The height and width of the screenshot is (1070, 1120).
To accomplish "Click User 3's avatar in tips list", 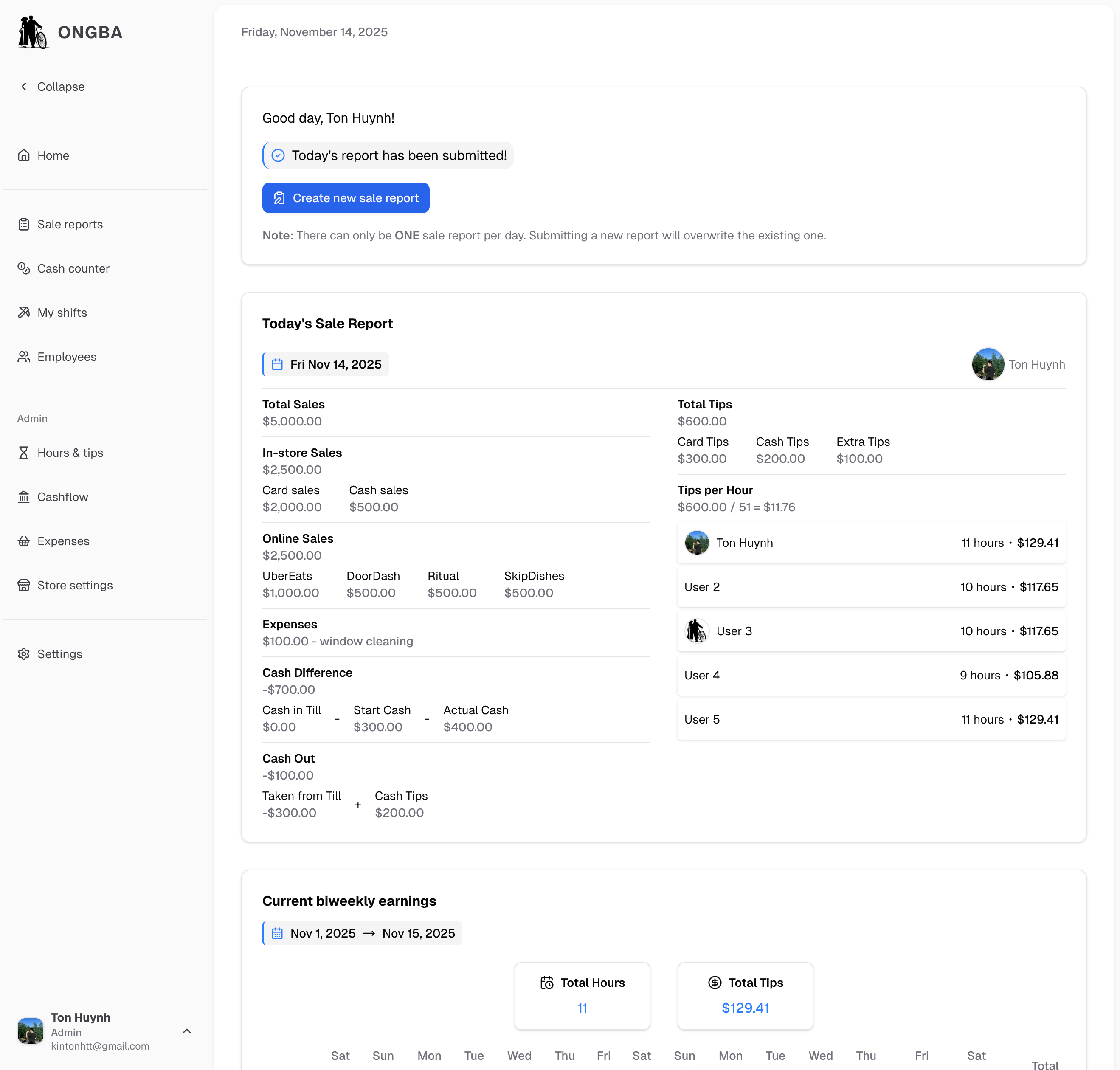I will pos(696,631).
